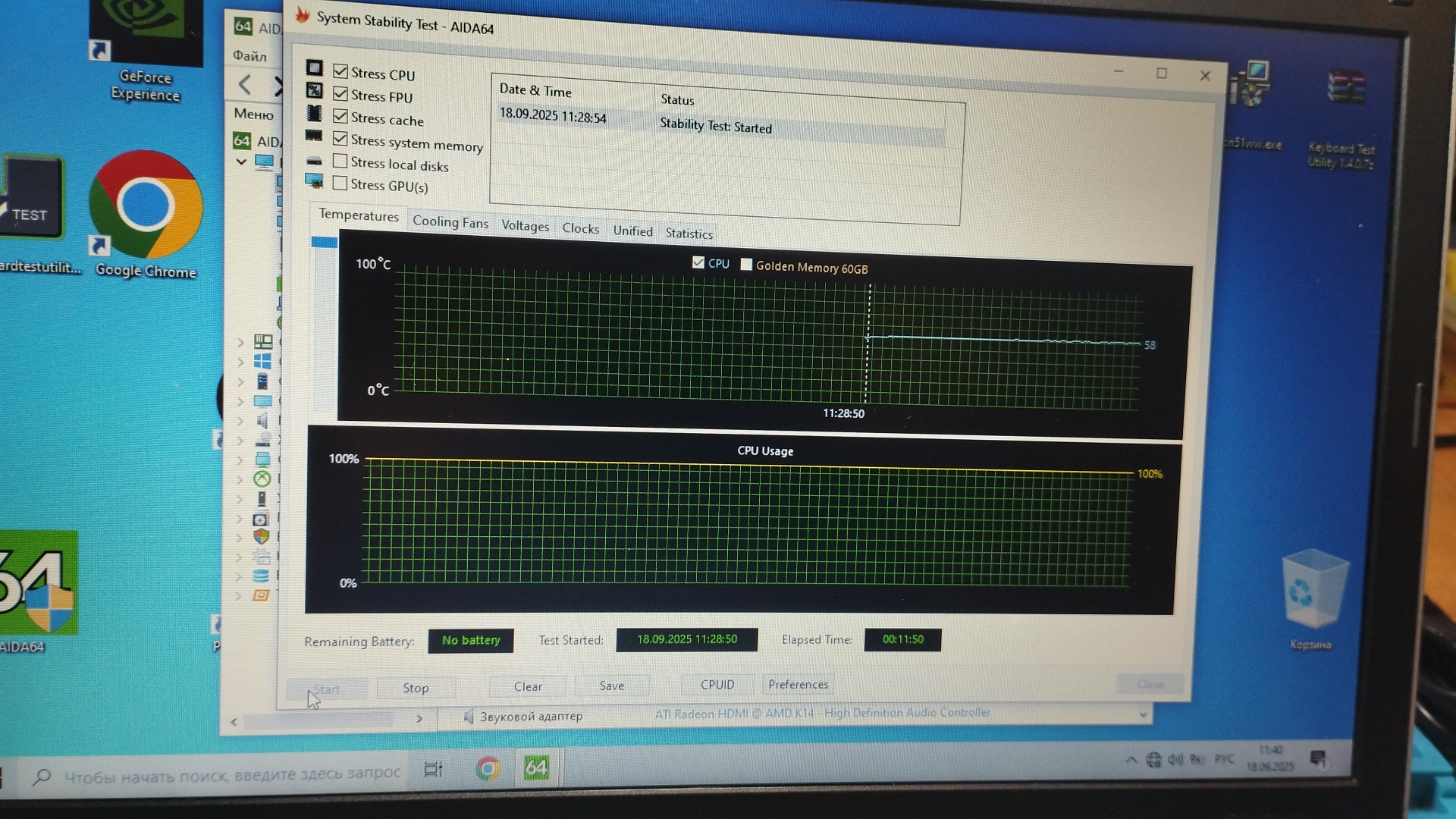The image size is (1456, 819).
Task: Collapse the computer node in tree
Action: tap(241, 162)
